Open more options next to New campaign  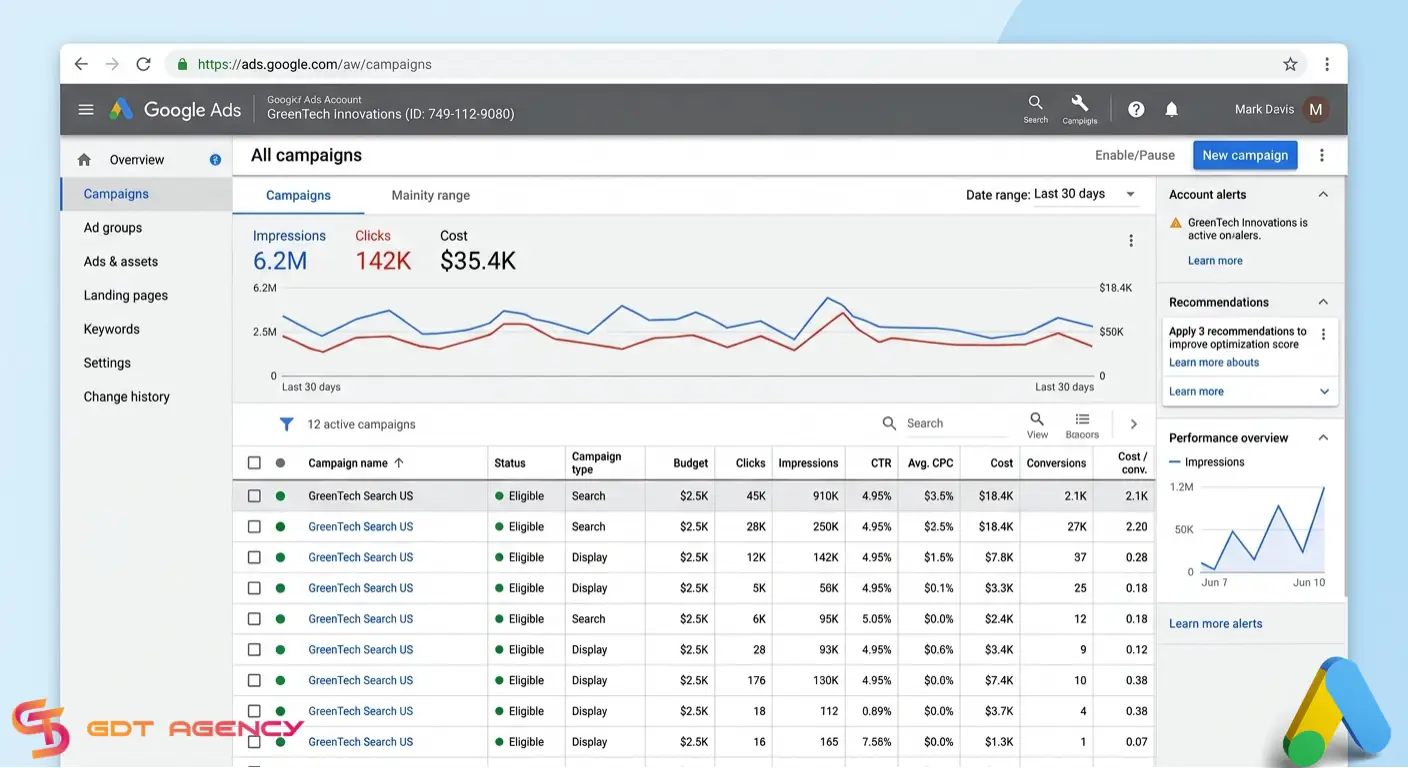pyautogui.click(x=1322, y=155)
